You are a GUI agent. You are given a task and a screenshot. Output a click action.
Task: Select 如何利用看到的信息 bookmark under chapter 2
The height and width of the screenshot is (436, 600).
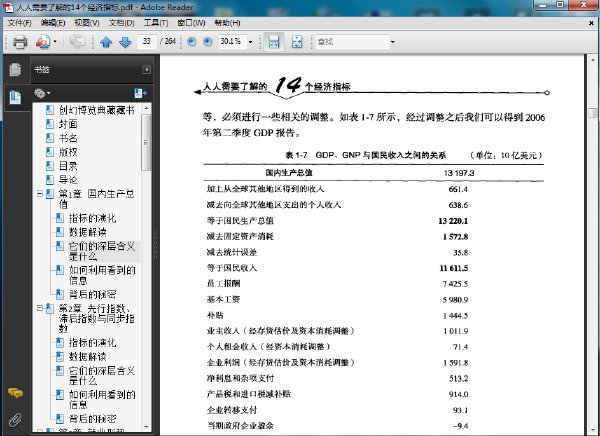pos(102,400)
